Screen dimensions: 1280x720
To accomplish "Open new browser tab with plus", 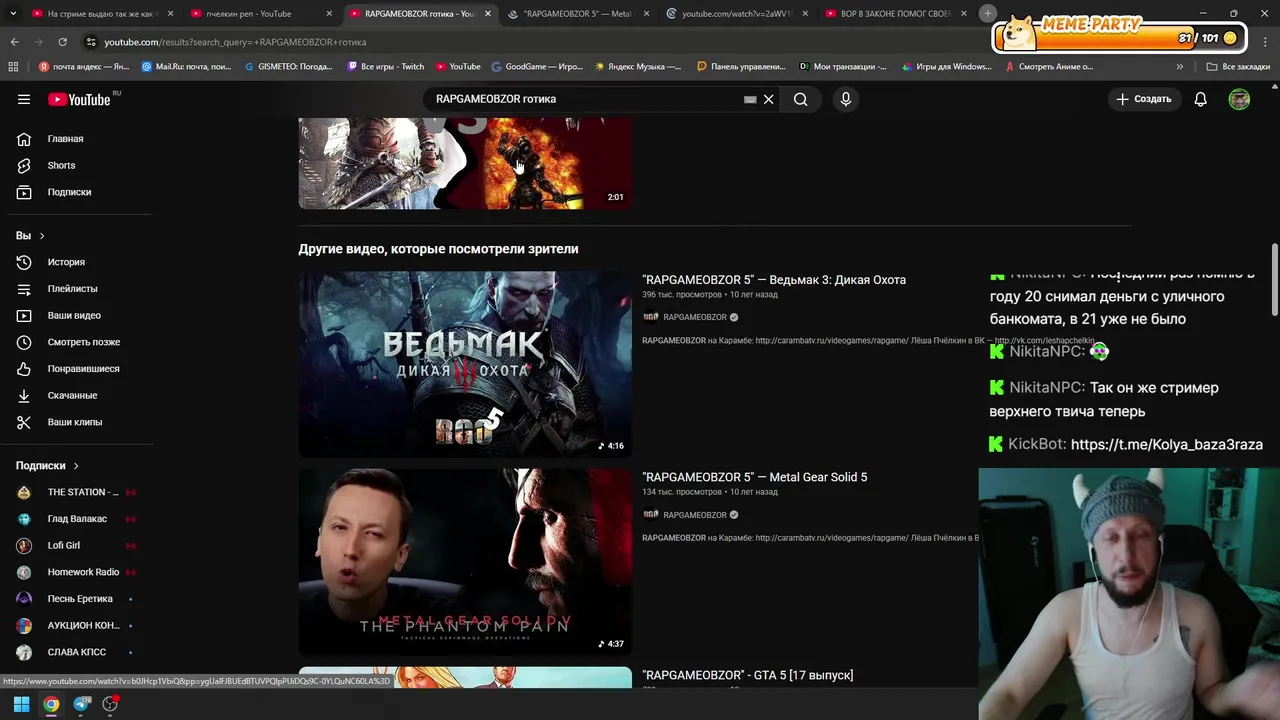I will pyautogui.click(x=988, y=13).
